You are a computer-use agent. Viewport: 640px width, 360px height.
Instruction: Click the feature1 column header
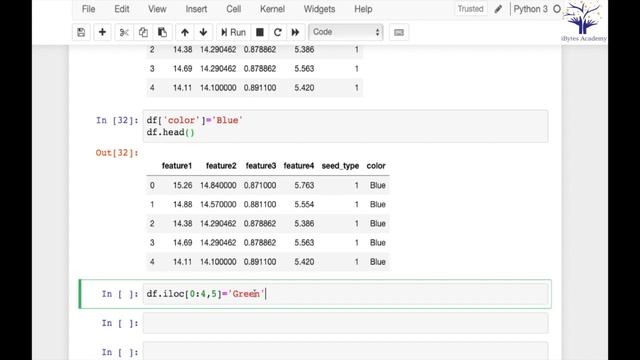177,166
